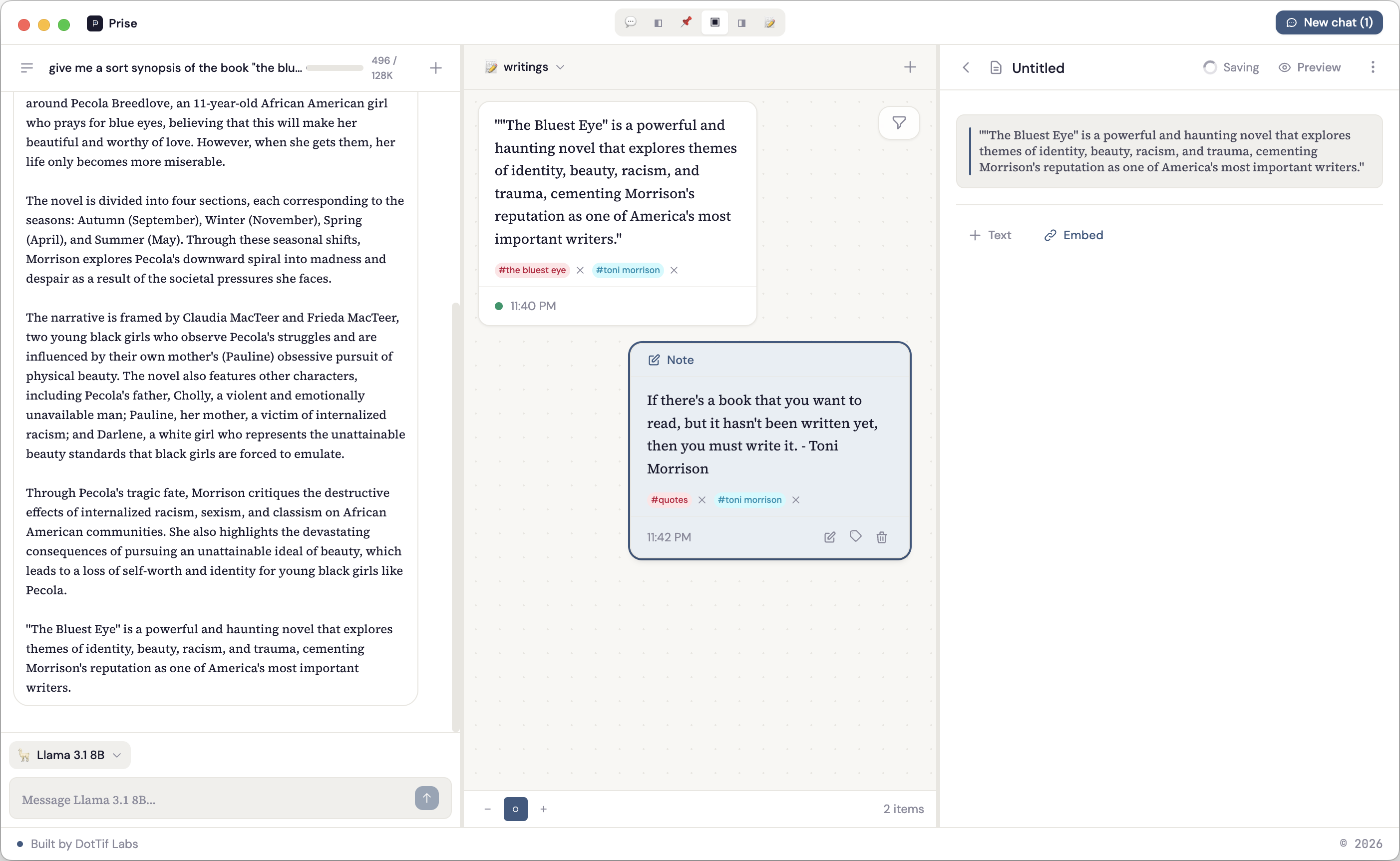
Task: Open the chat bubble panel icon
Action: click(630, 23)
